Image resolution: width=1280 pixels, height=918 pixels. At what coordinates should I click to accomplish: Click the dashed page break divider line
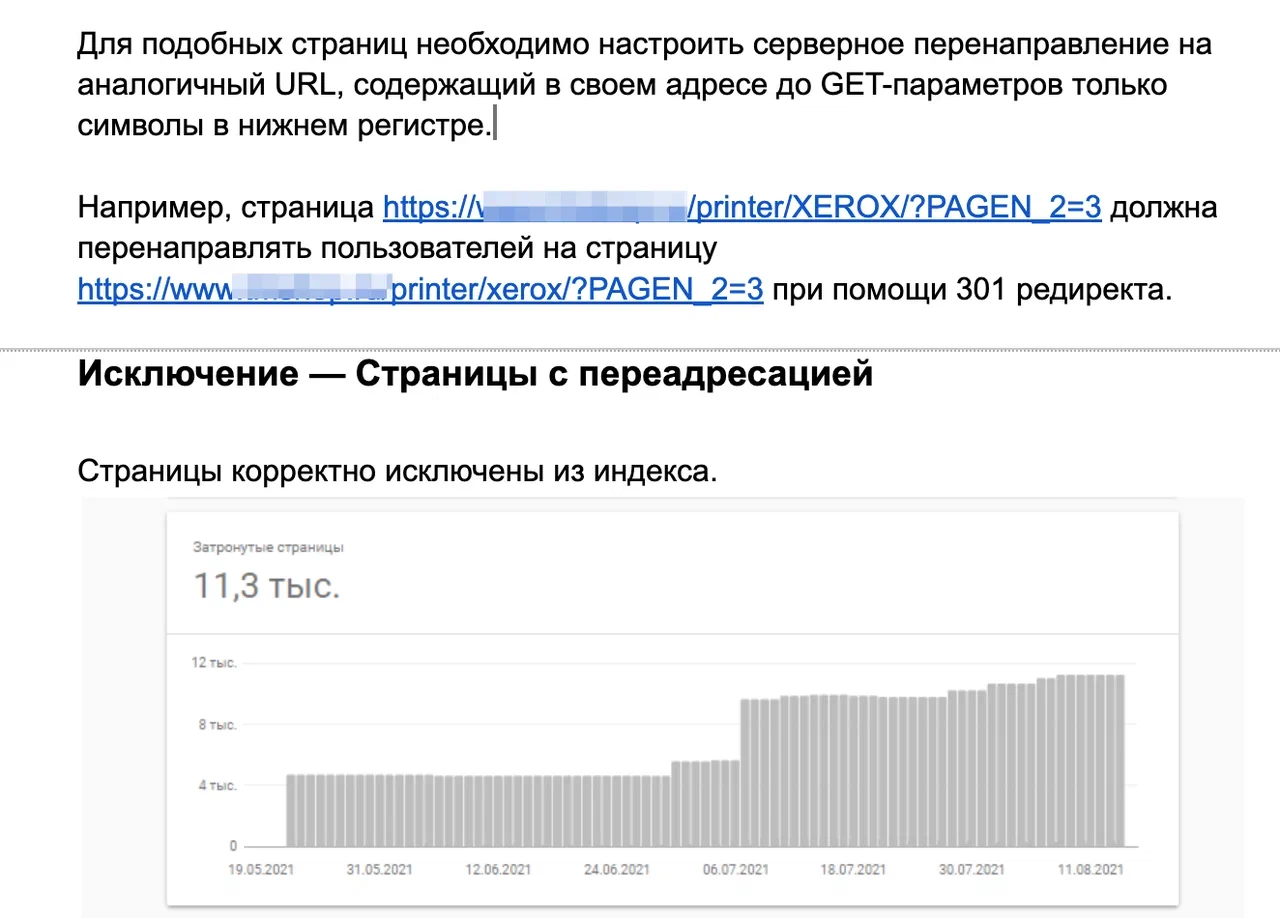click(x=640, y=349)
